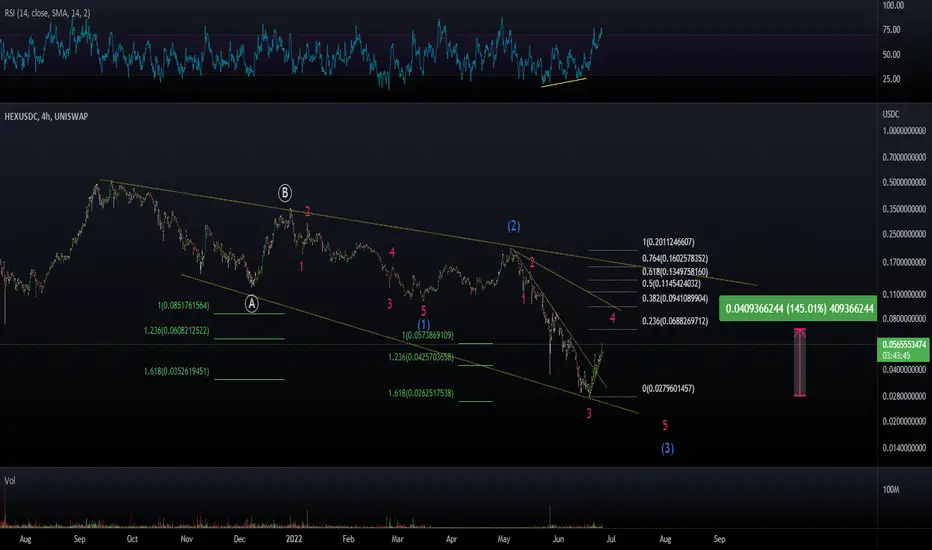The height and width of the screenshot is (550, 932).
Task: Click the yellow RSI divergence trendline
Action: [563, 82]
